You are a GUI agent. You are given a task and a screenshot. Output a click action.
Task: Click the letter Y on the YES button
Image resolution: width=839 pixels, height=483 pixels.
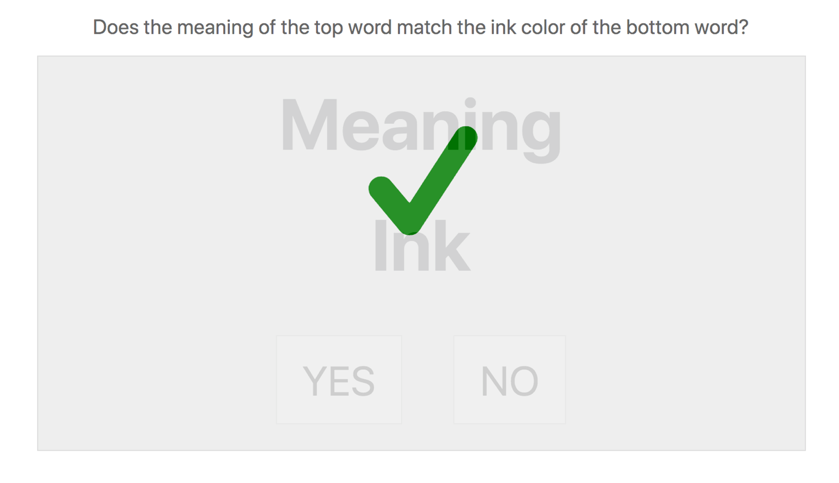click(314, 381)
